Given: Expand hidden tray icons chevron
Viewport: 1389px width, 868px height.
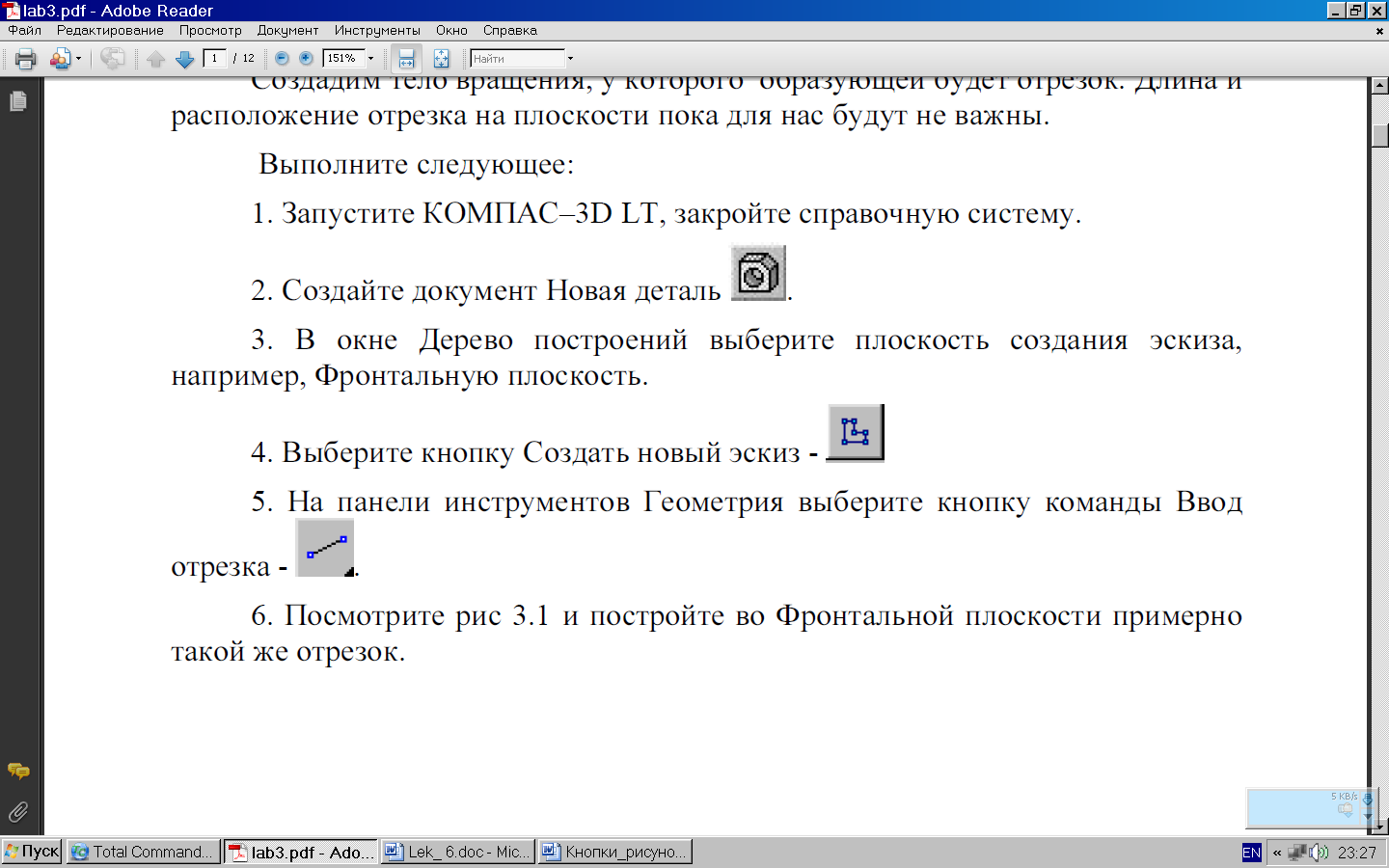Looking at the screenshot, I should click(x=1277, y=853).
